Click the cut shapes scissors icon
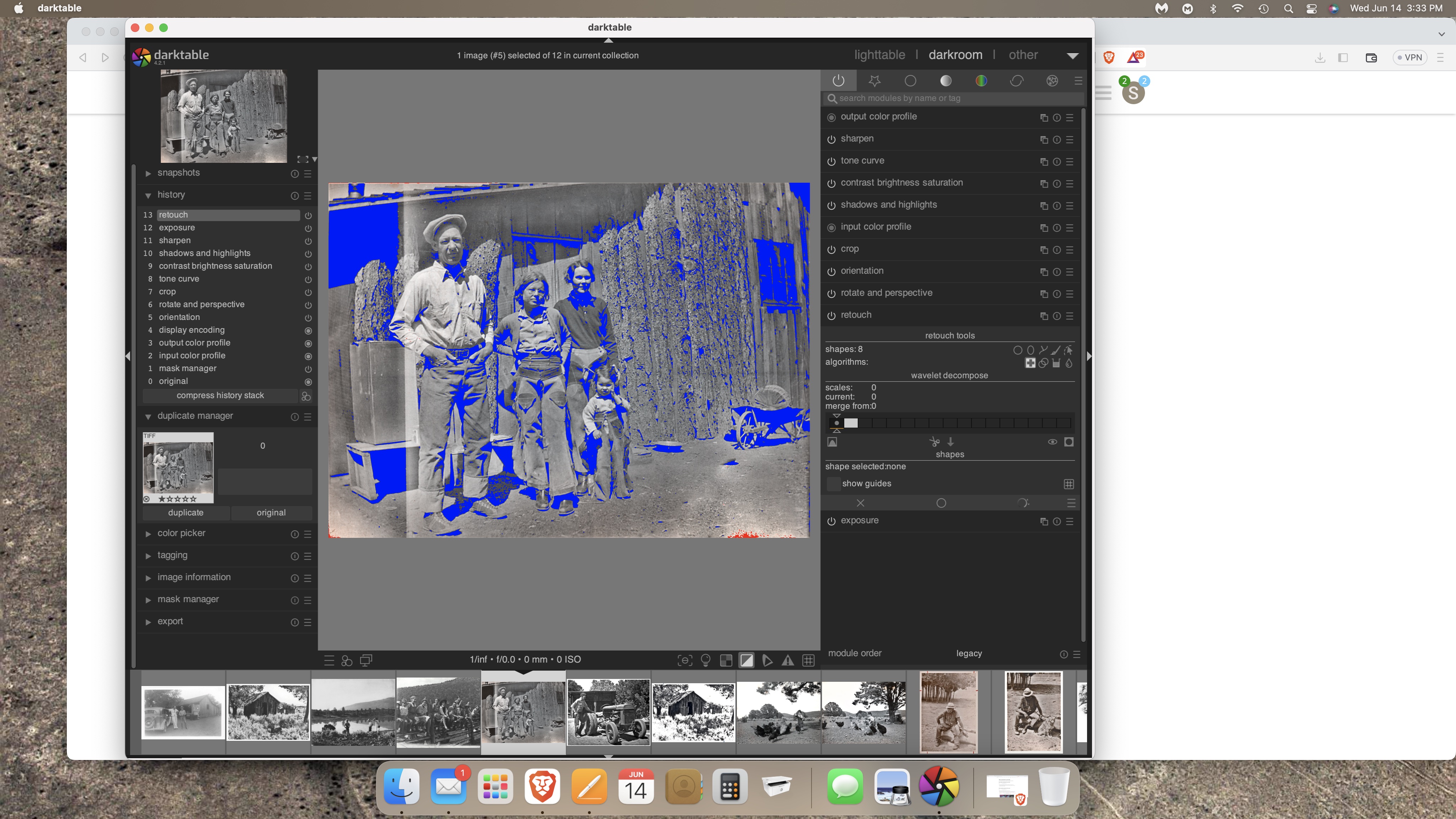Viewport: 1456px width, 819px height. tap(934, 441)
